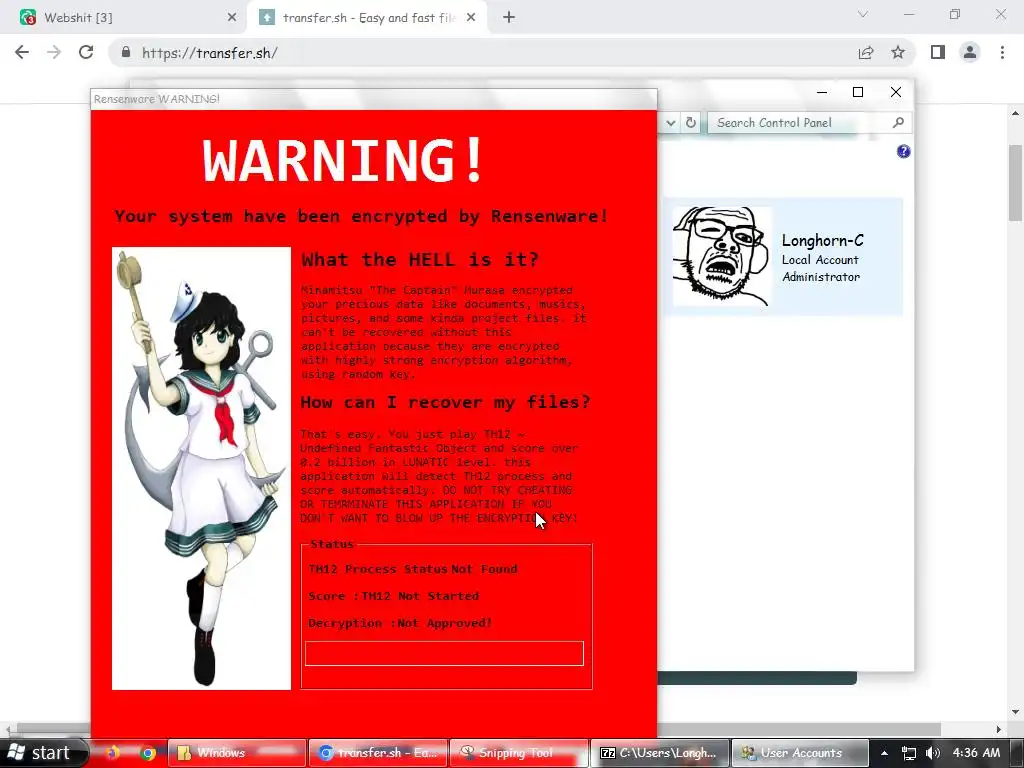Refresh the Control Panel address bar
Image resolution: width=1024 pixels, height=768 pixels.
[x=691, y=122]
